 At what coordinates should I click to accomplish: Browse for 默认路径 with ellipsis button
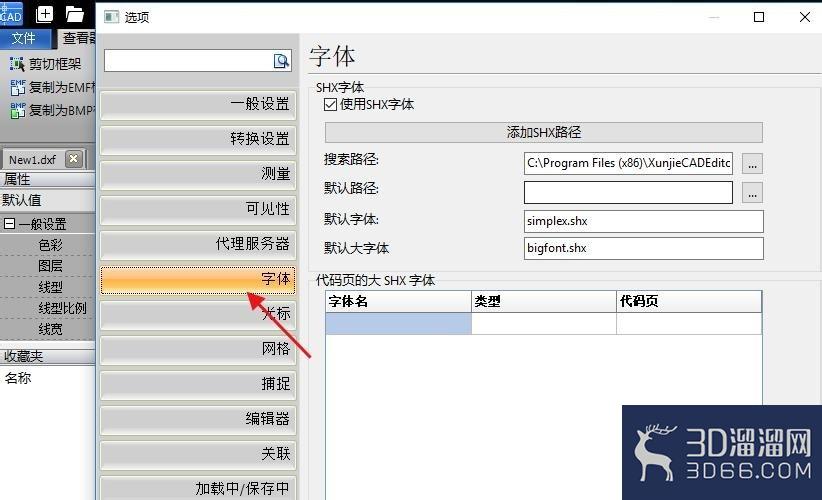click(752, 193)
